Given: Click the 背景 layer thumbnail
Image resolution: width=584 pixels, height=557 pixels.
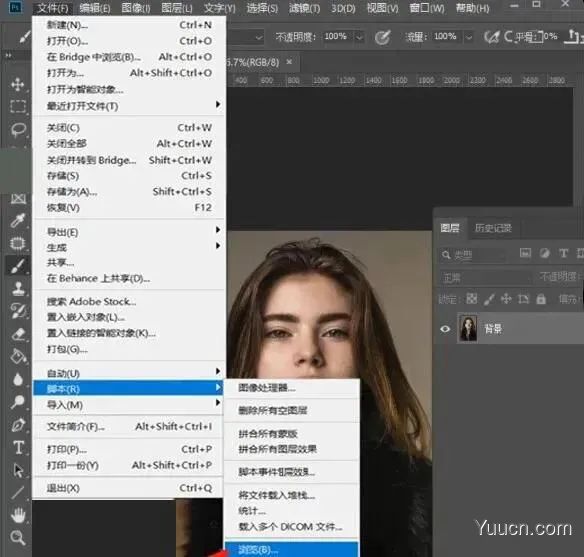Looking at the screenshot, I should pos(468,328).
